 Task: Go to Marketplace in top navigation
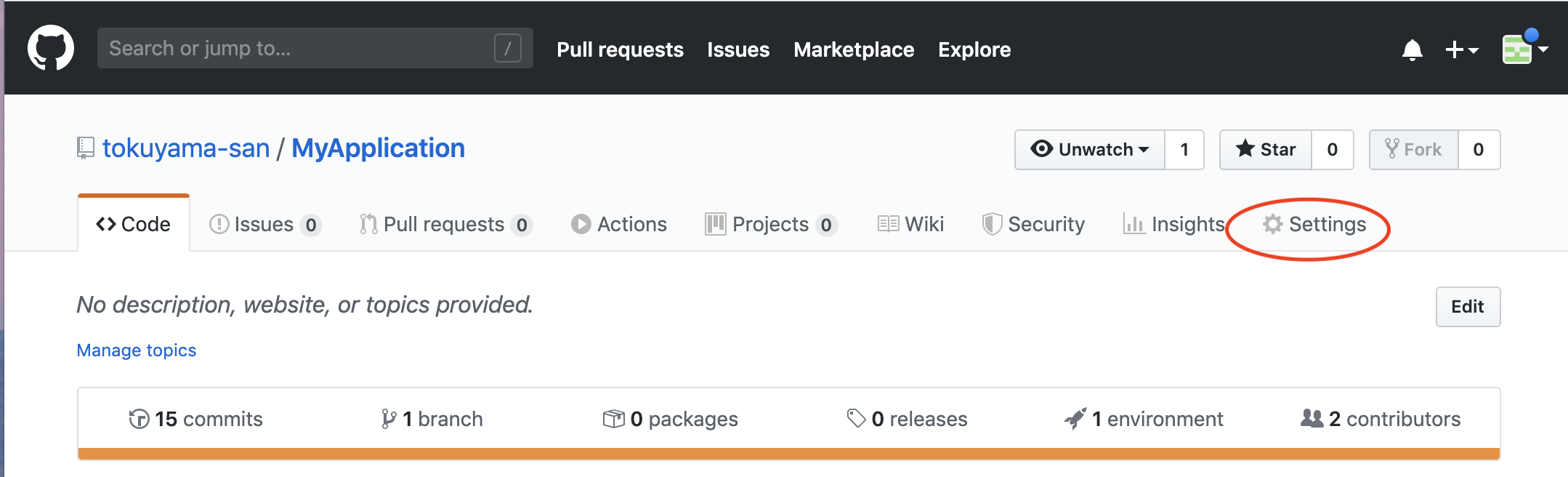tap(854, 49)
